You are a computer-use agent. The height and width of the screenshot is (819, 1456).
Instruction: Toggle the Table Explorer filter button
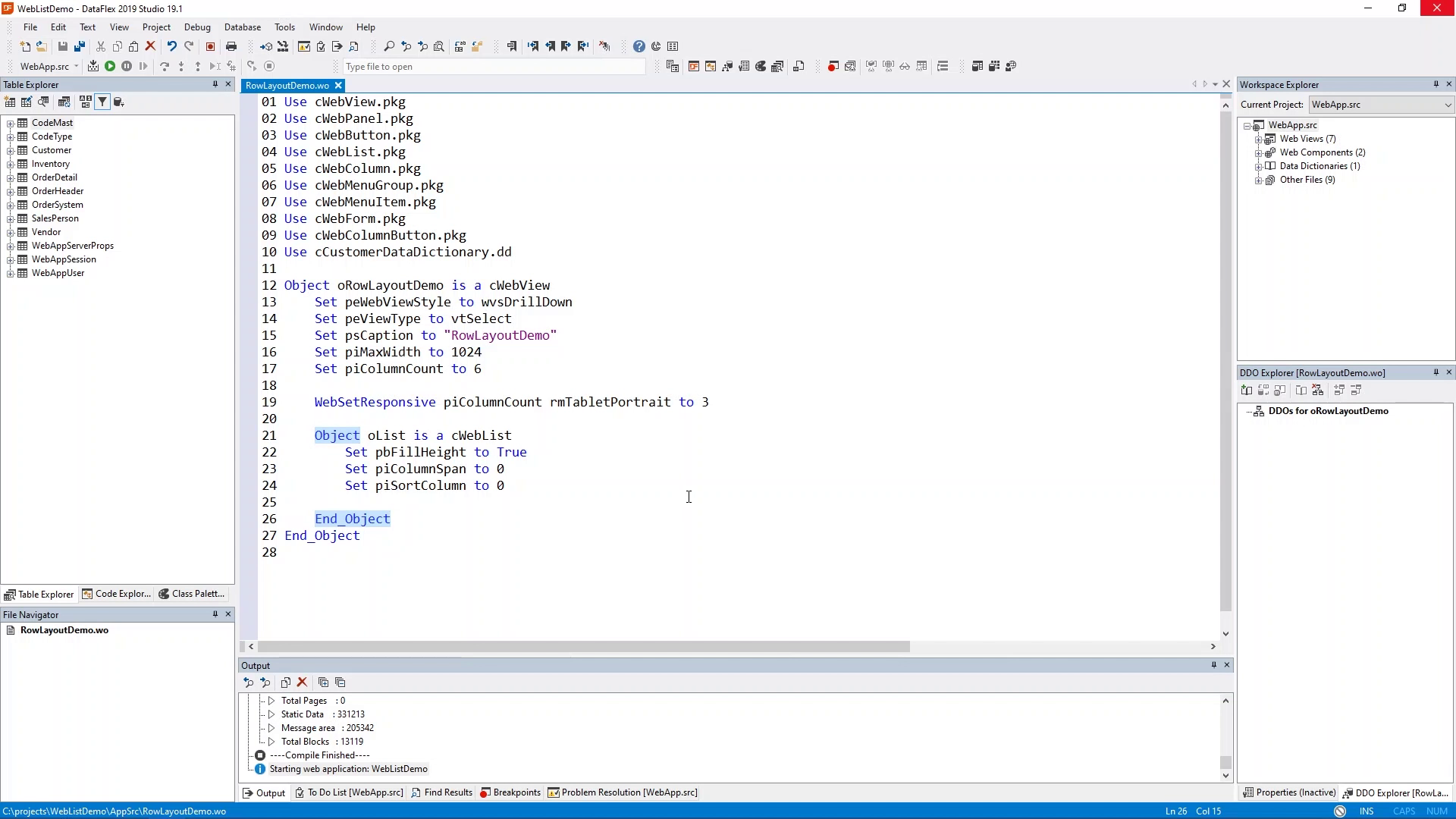tap(102, 102)
